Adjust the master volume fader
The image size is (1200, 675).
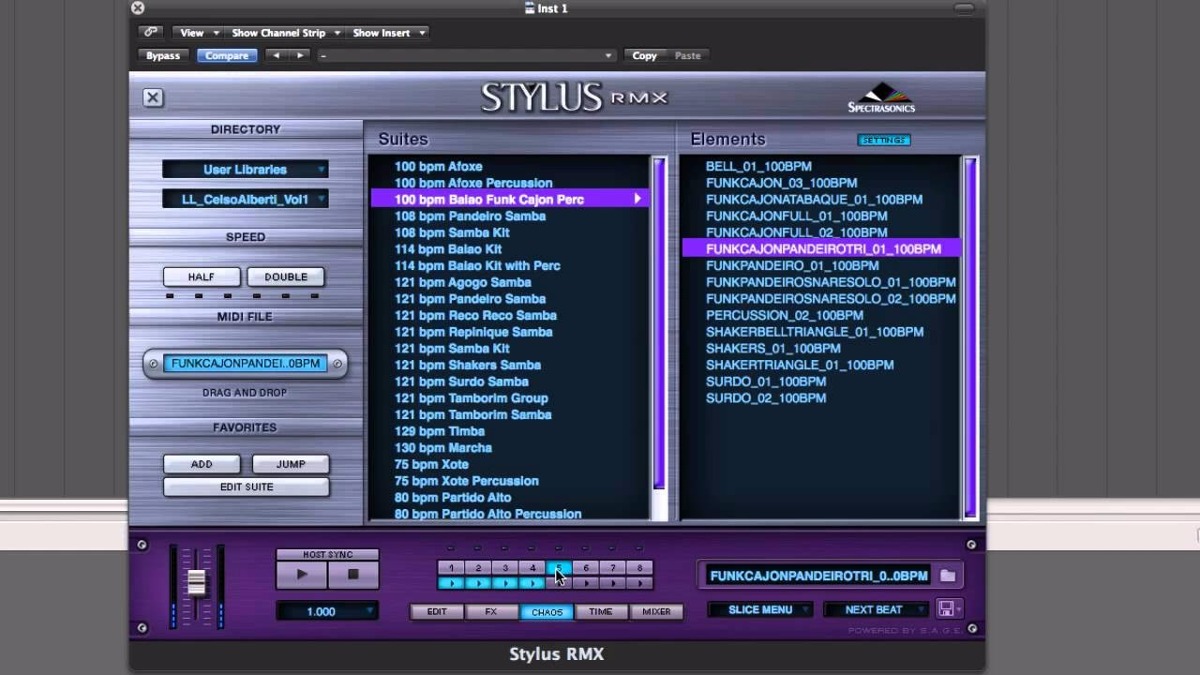click(196, 582)
